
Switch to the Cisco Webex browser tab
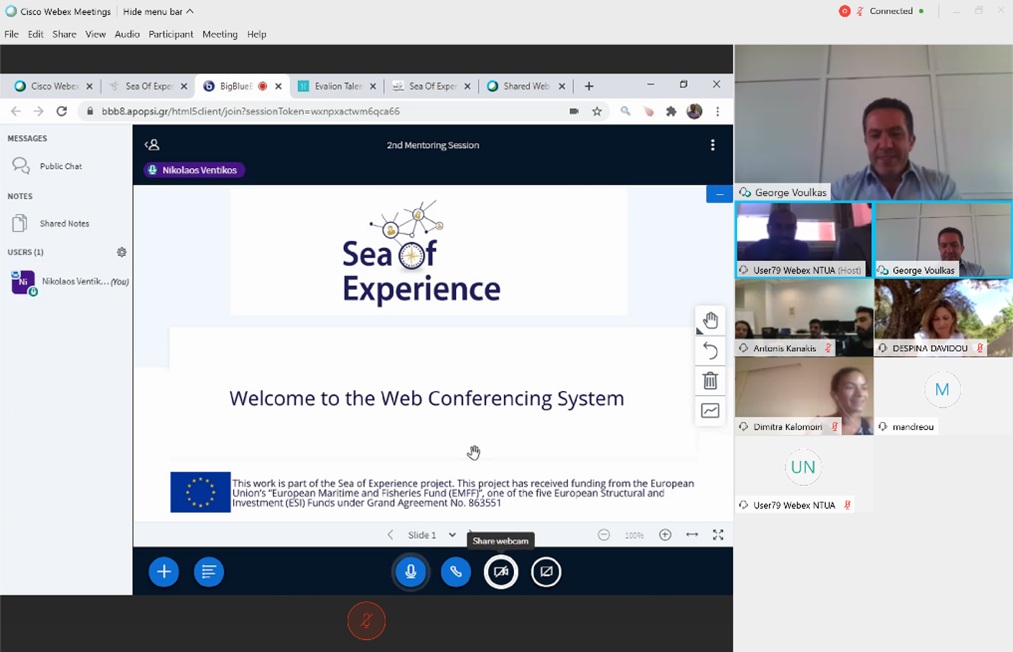point(54,86)
